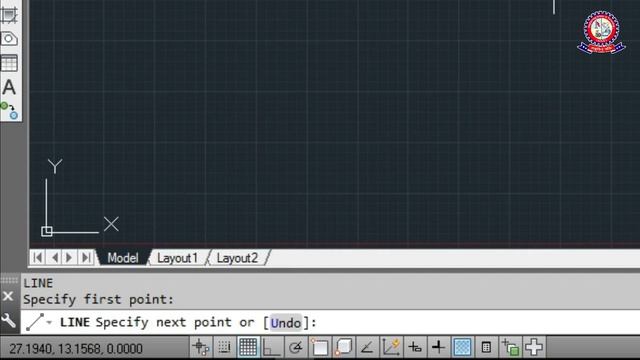Close the command line window

pos(8,296)
